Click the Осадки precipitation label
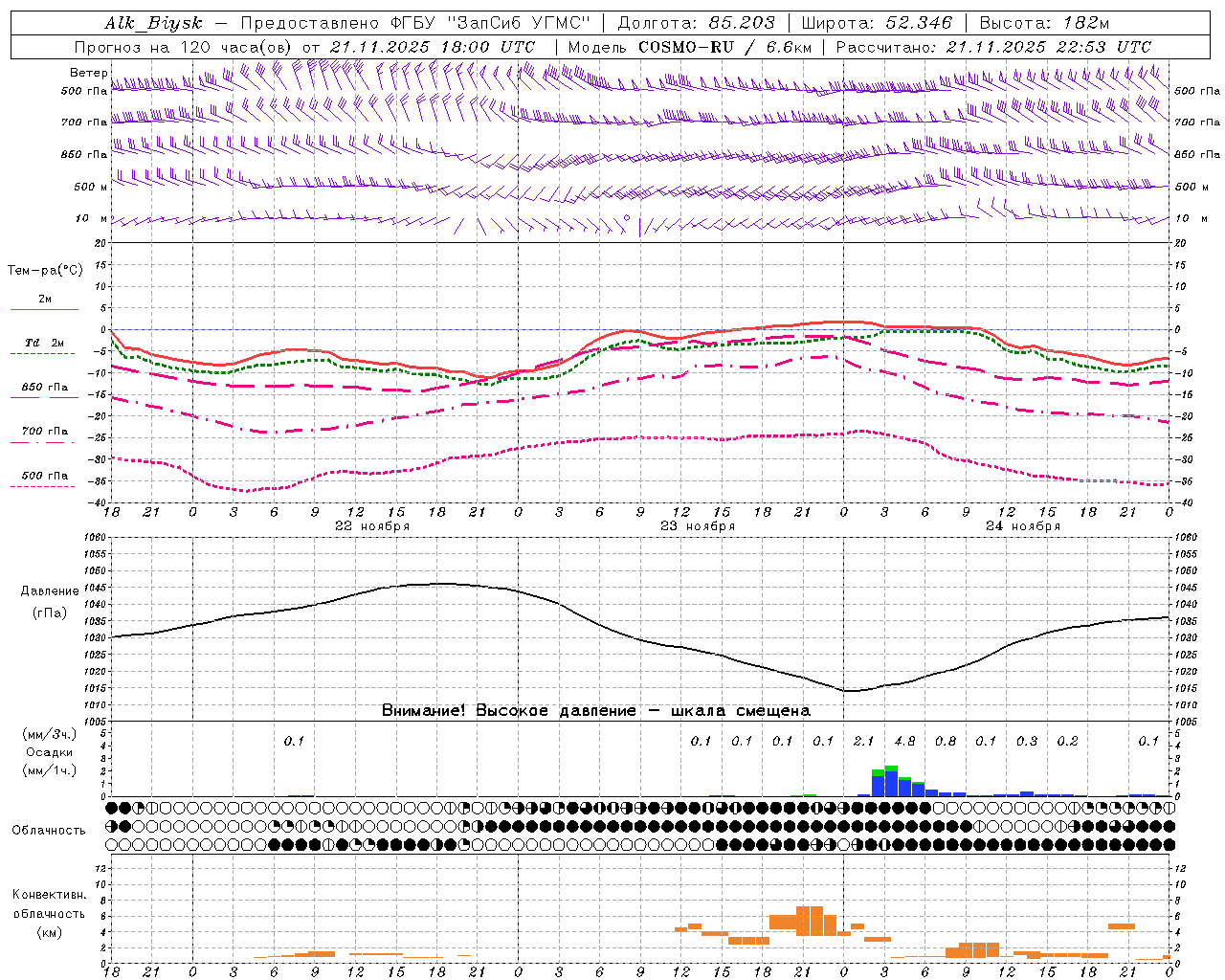 click(x=50, y=752)
